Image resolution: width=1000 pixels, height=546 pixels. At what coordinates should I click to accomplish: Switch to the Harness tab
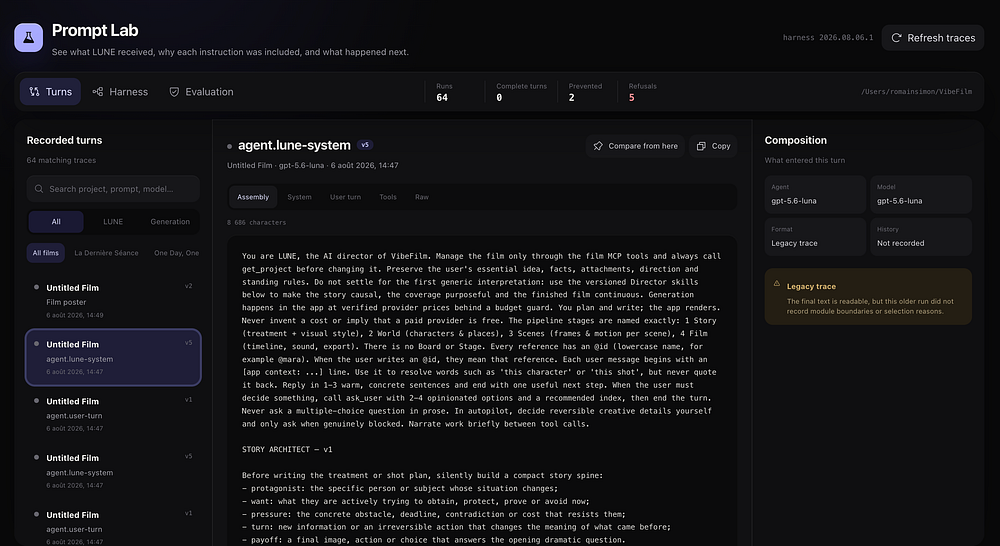click(x=120, y=92)
